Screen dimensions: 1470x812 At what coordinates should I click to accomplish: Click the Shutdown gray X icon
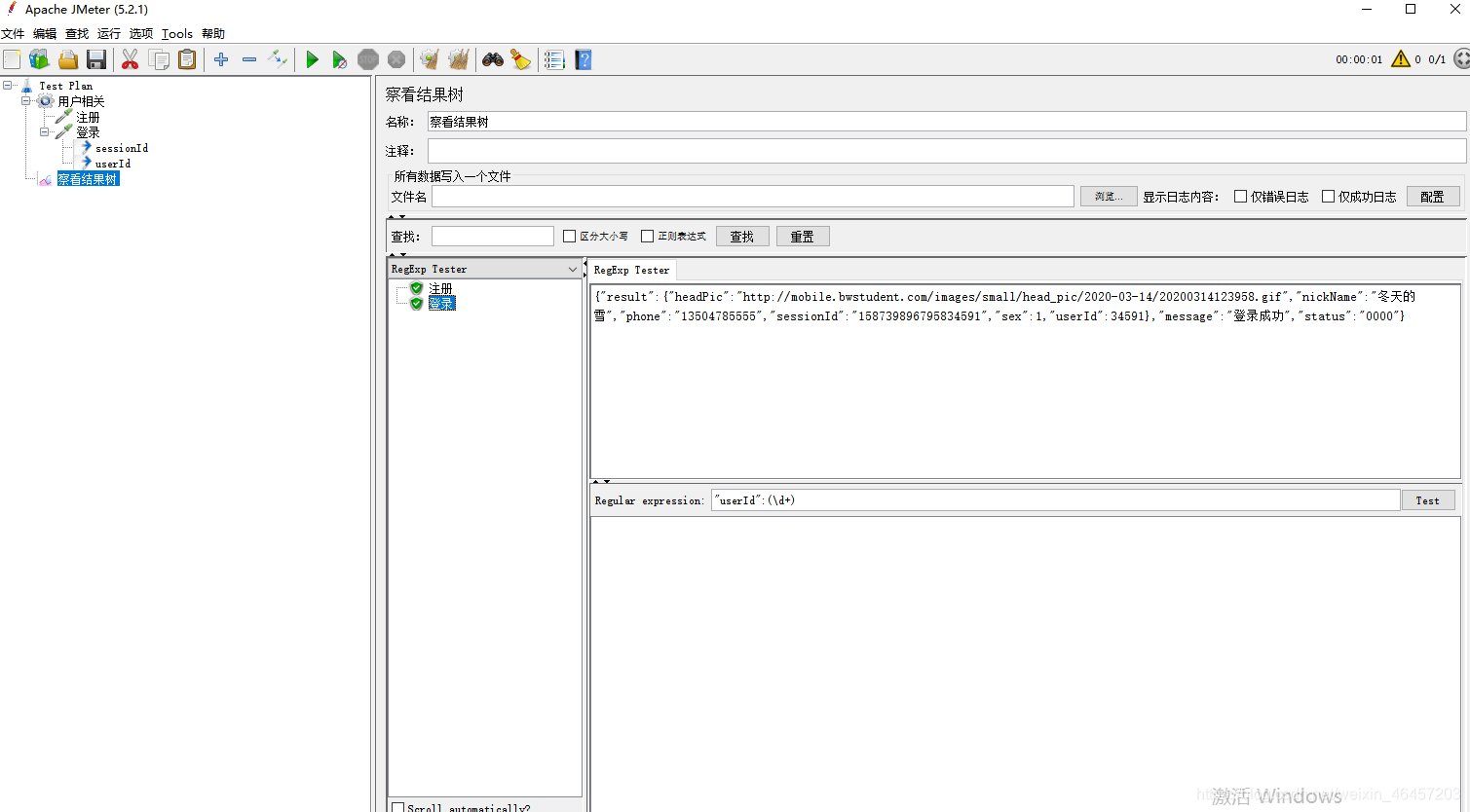pos(396,60)
